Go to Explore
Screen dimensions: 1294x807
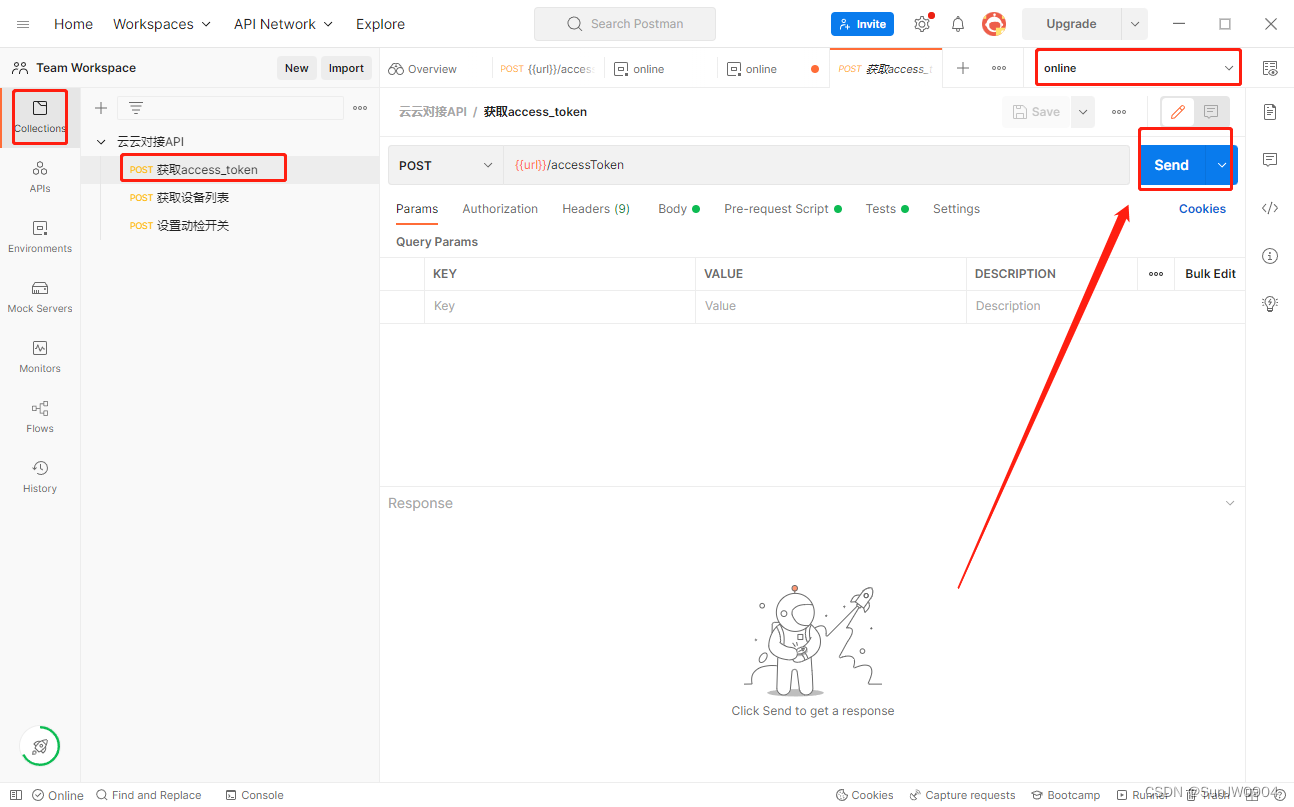point(381,24)
